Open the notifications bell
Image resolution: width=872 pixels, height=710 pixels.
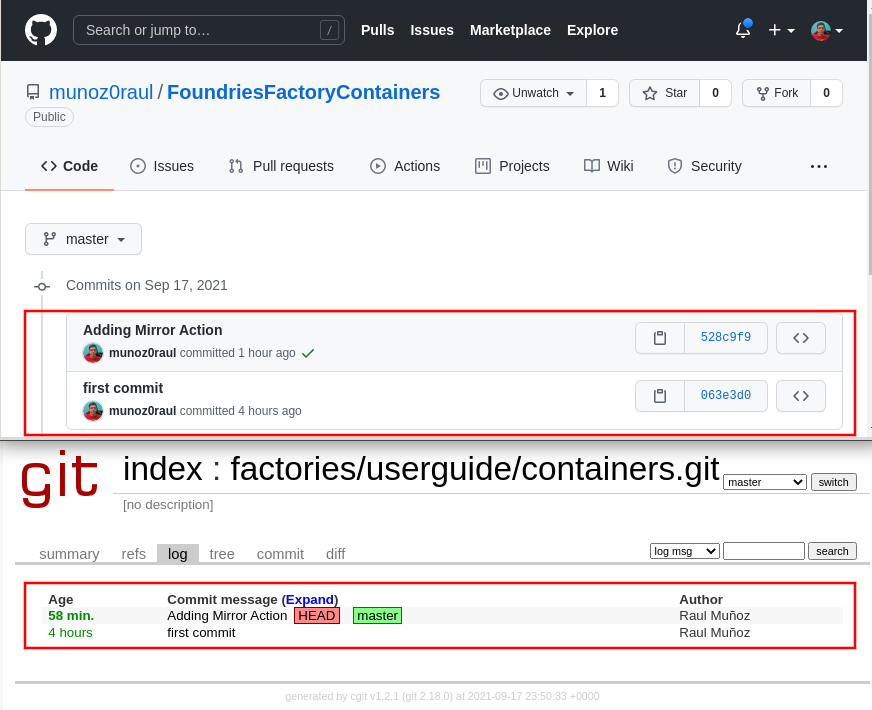(742, 30)
